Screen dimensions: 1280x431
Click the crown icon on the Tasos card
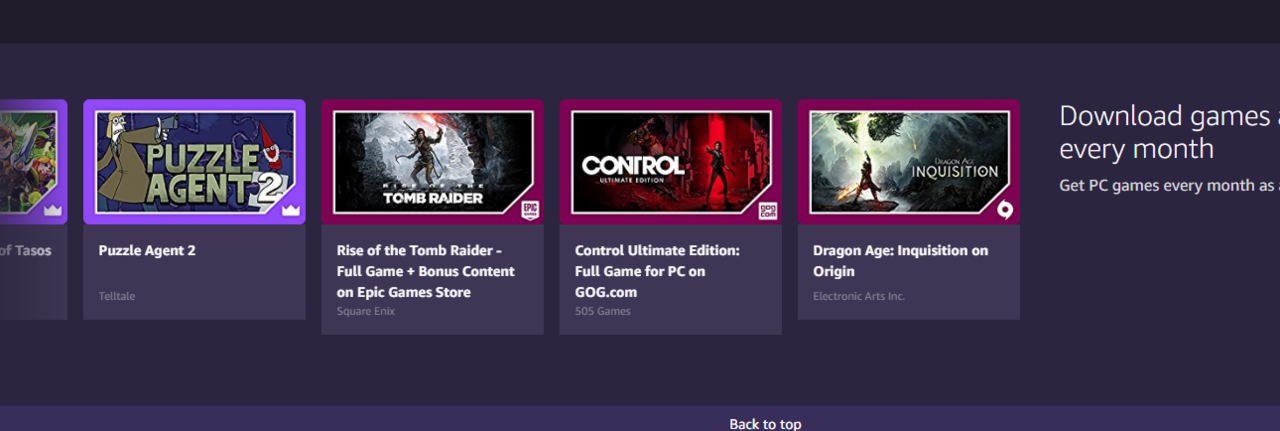(x=53, y=210)
